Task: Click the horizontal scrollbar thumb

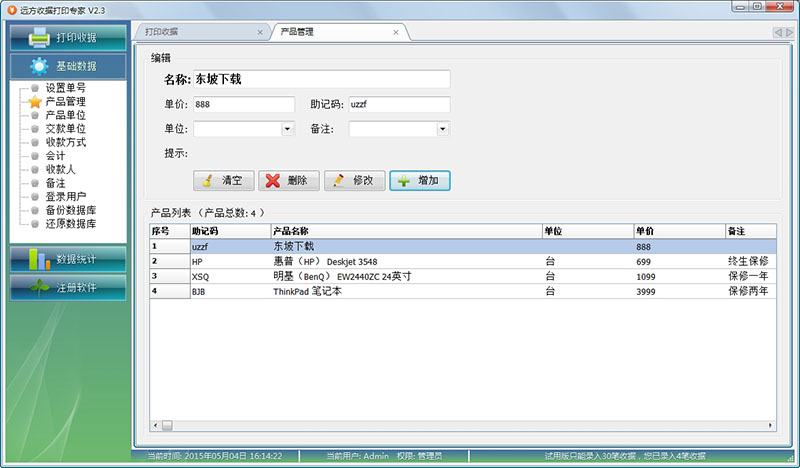Action: pos(167,425)
